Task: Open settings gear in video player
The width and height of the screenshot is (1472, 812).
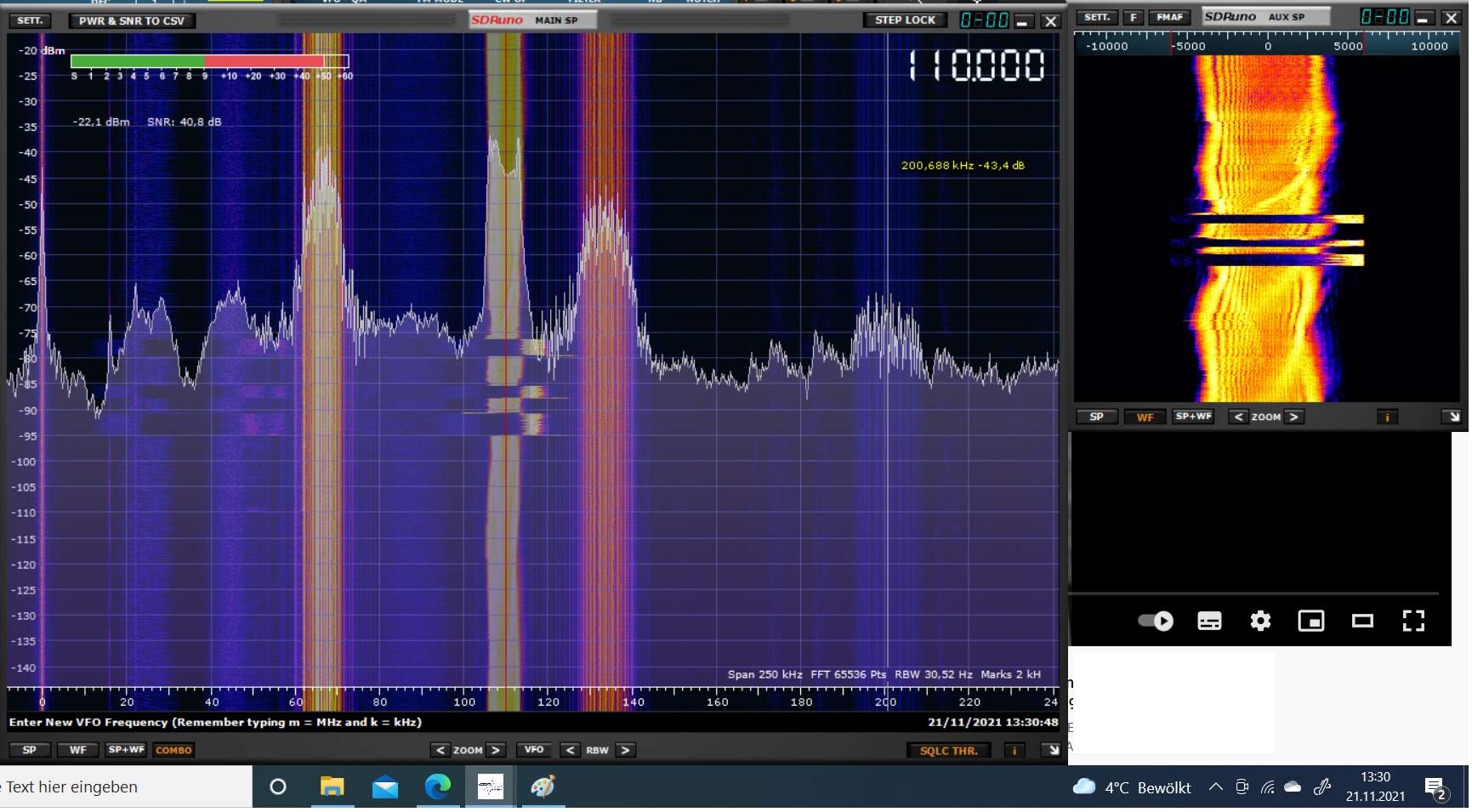Action: 1260,622
